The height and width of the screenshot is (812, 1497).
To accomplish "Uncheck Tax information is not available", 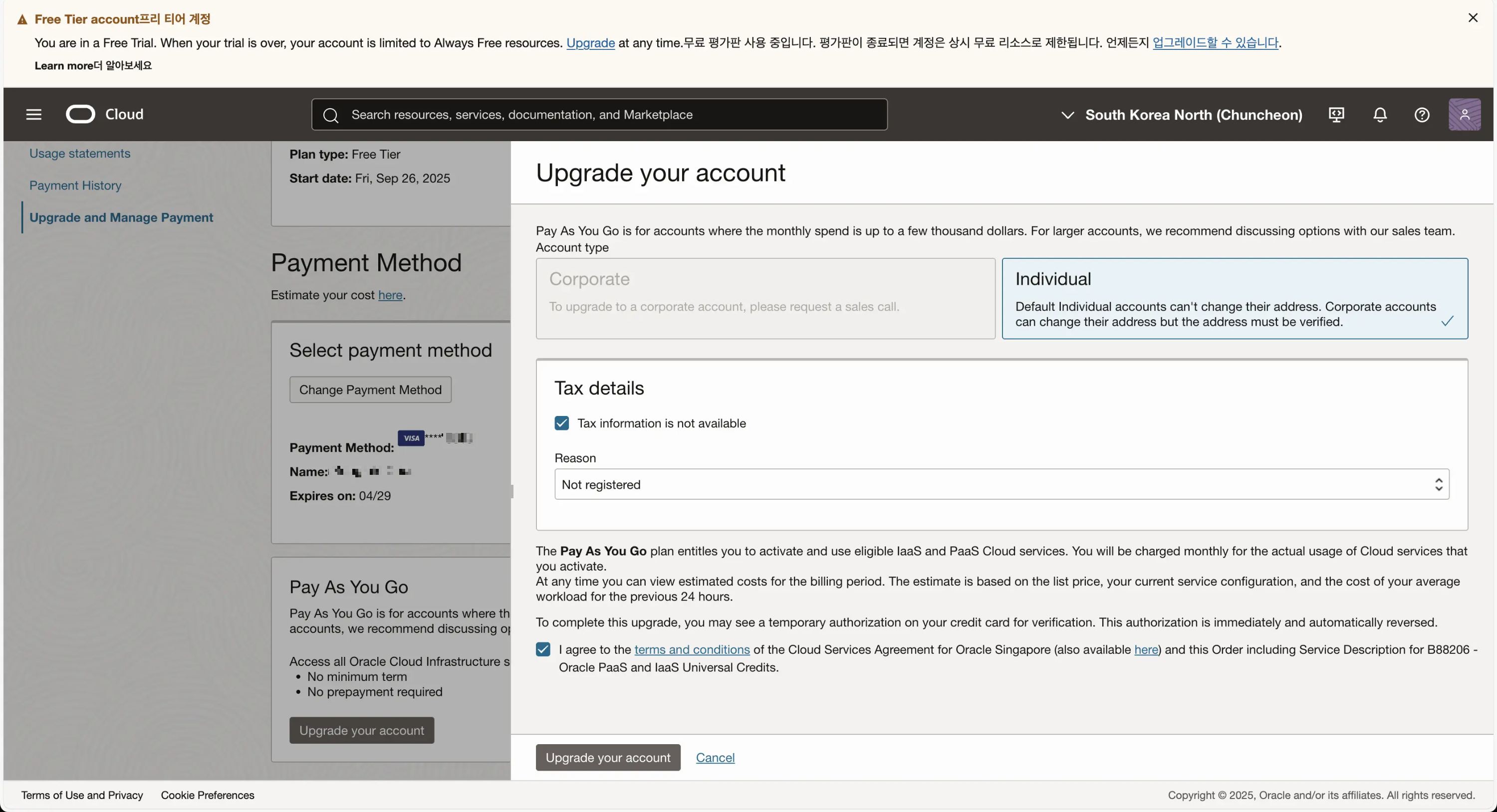I will tap(561, 423).
